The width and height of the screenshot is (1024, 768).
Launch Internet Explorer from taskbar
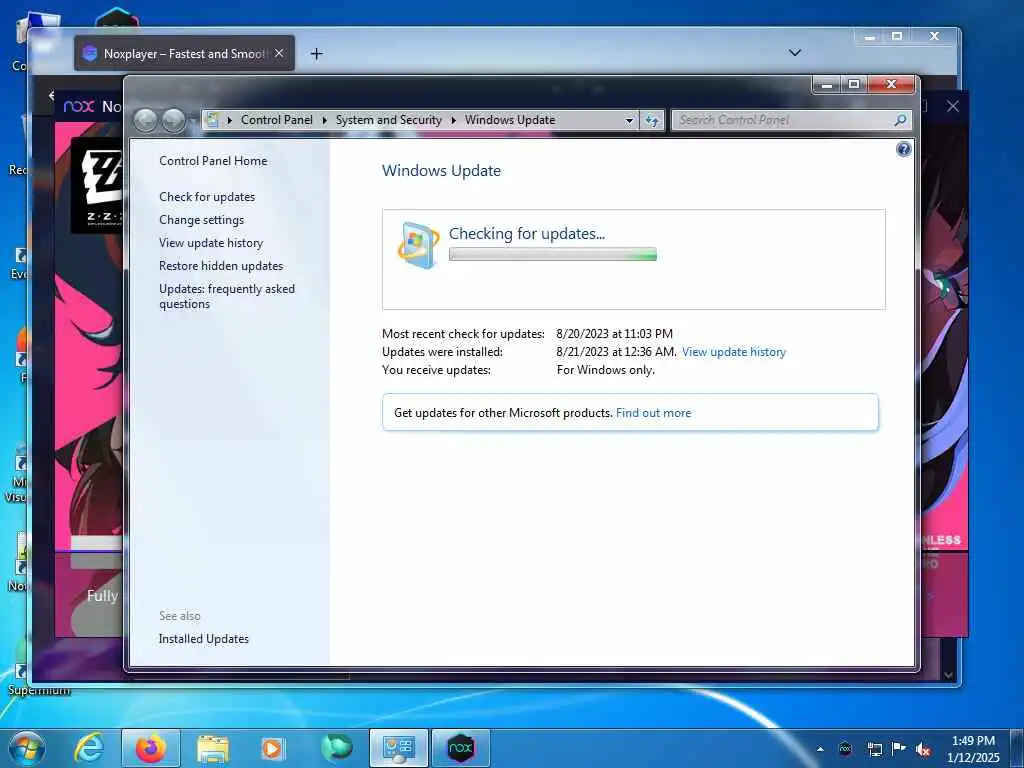click(89, 748)
